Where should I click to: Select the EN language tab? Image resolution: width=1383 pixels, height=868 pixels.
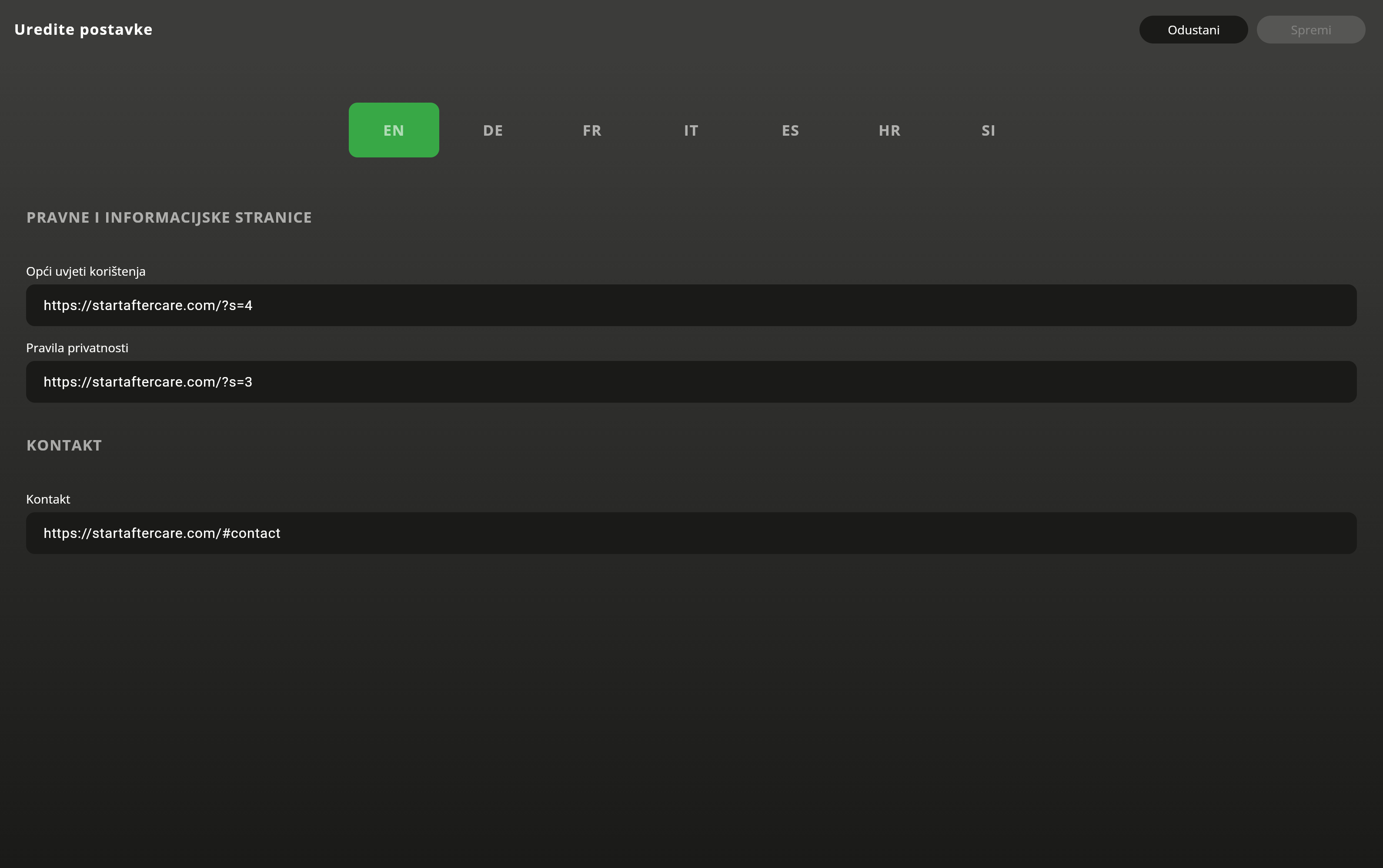[x=393, y=130]
